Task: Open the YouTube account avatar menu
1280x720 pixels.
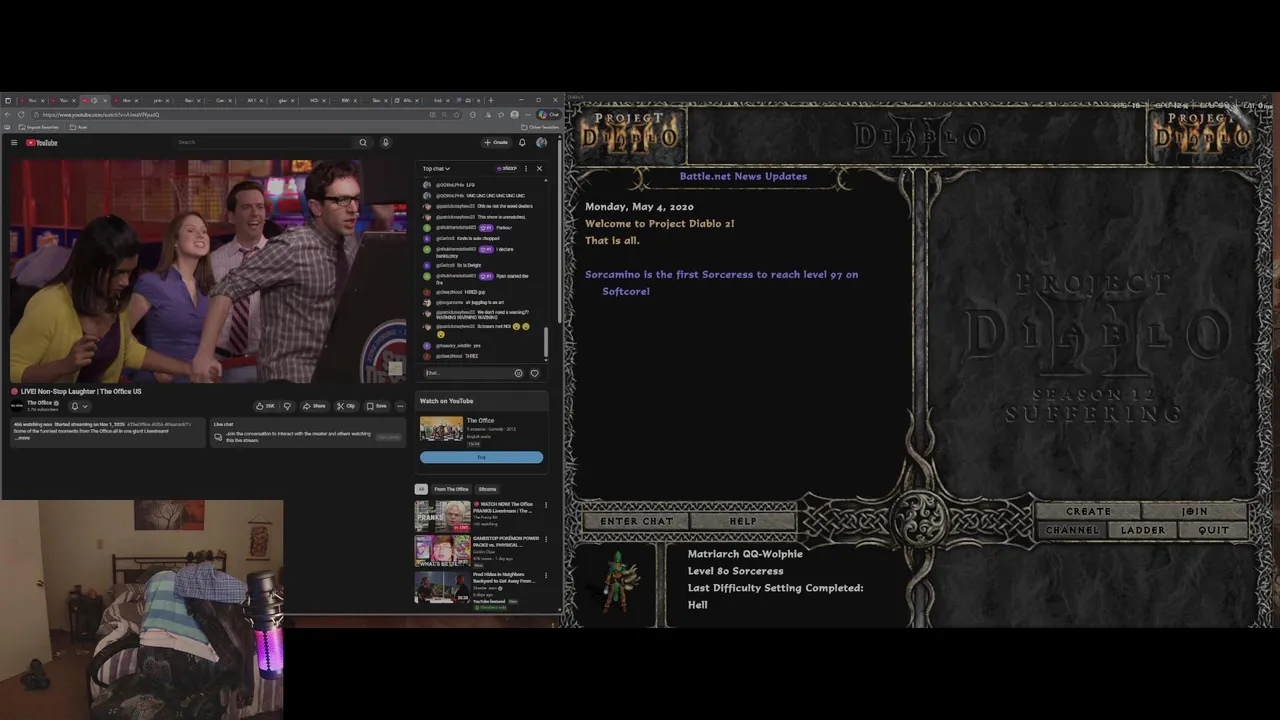Action: point(541,143)
